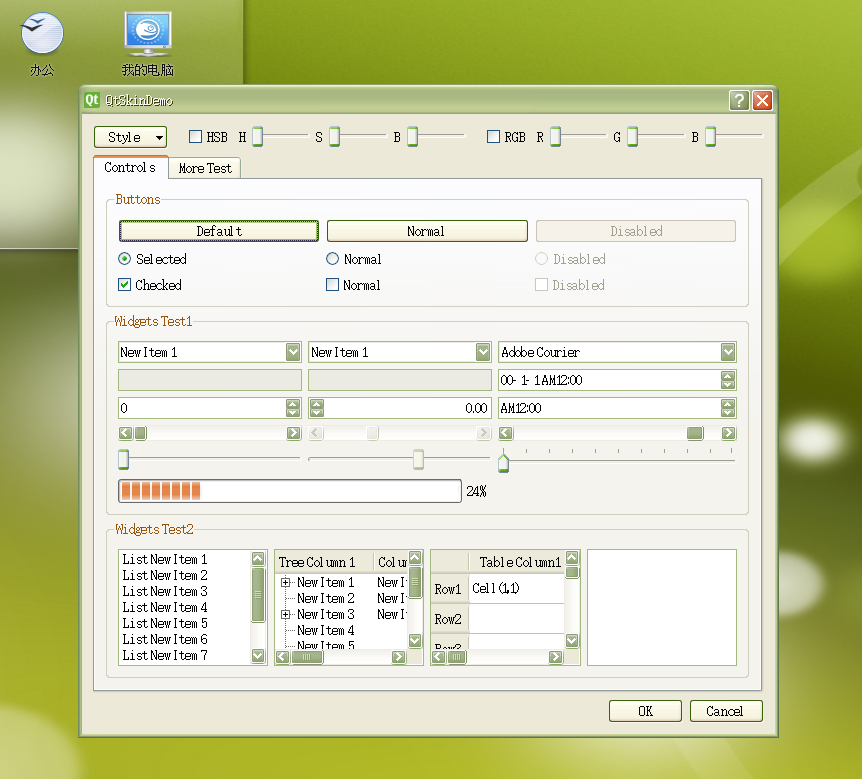Select the "Normal" radio button

point(330,259)
